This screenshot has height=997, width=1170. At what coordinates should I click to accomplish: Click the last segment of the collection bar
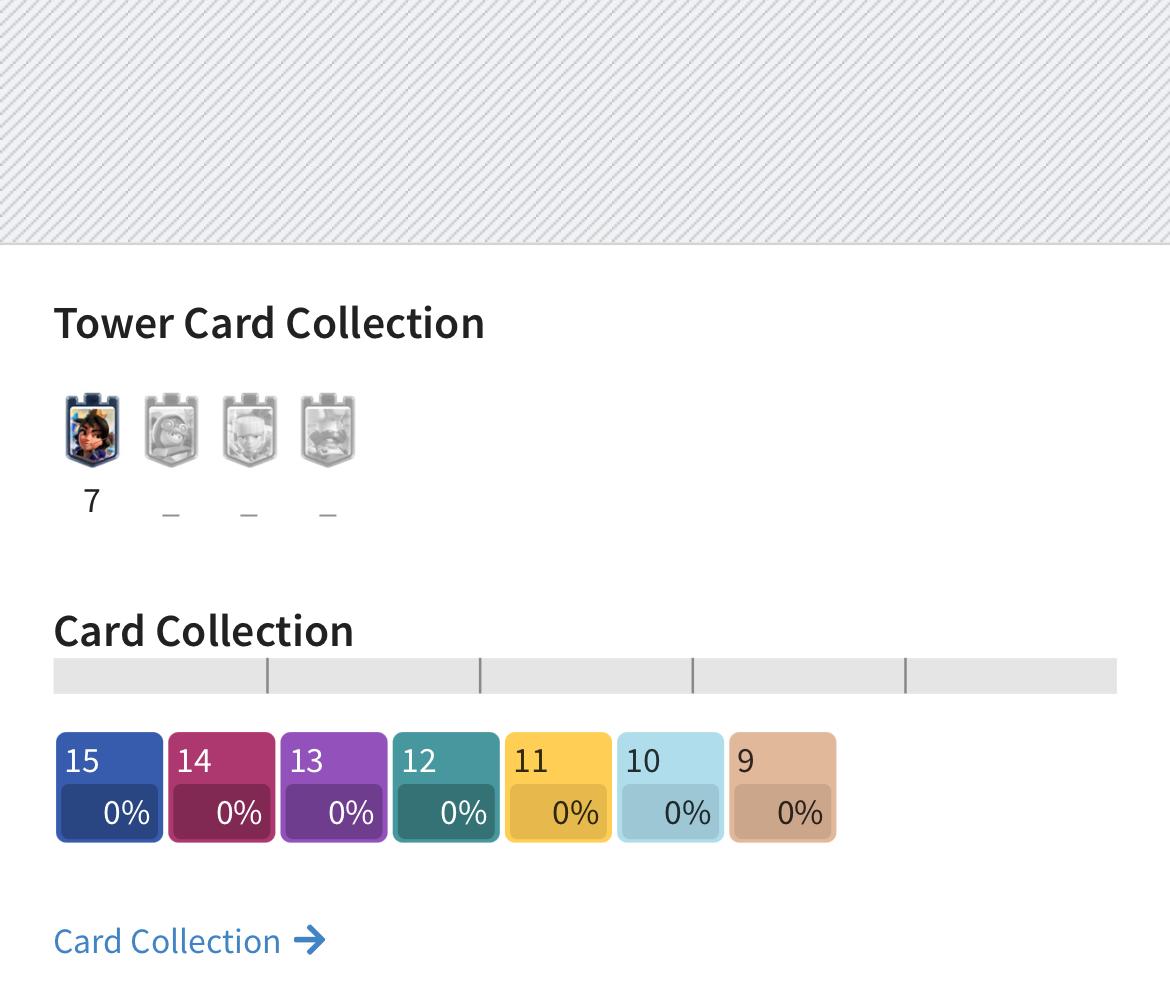(x=1011, y=676)
